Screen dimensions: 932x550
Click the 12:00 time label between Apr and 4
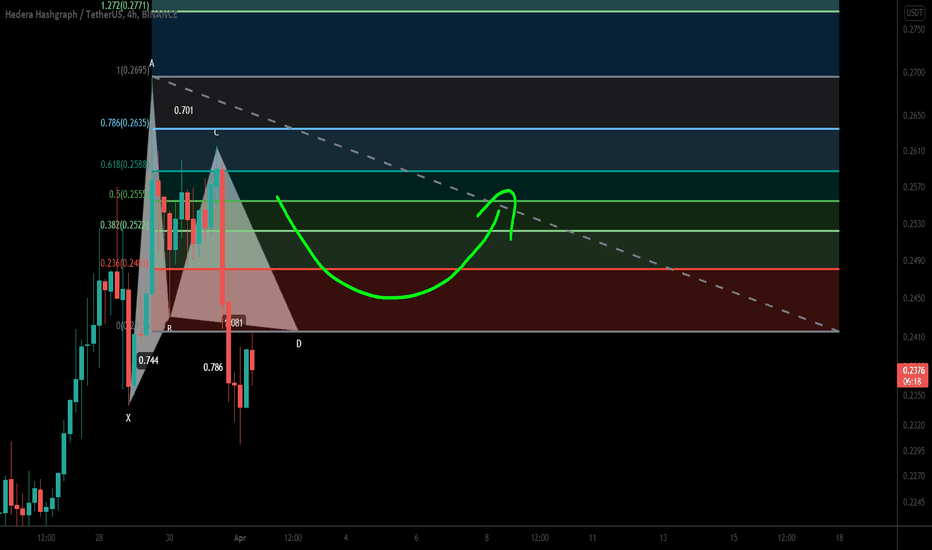point(292,538)
